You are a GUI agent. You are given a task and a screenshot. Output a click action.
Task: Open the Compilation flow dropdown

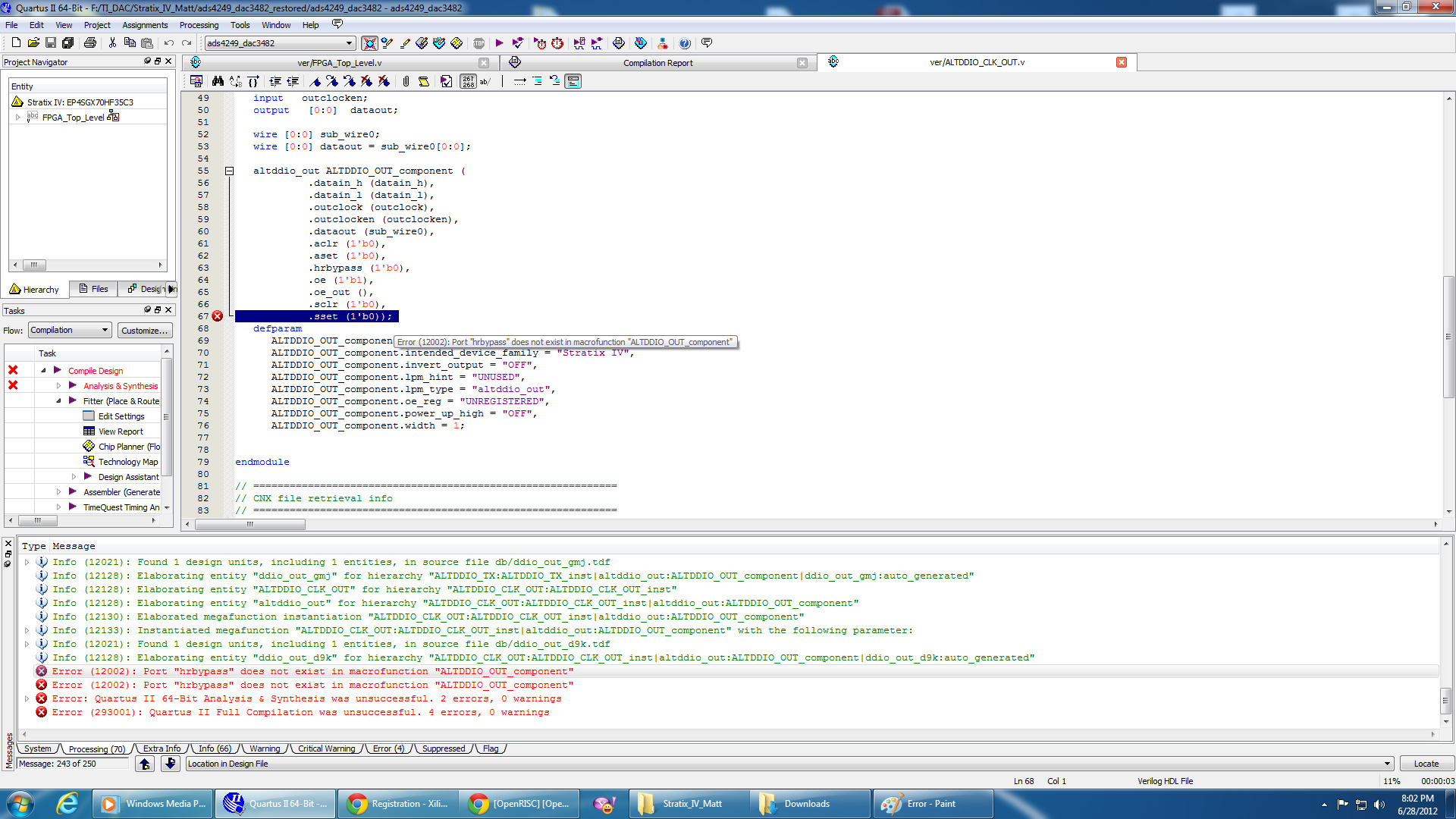pos(105,330)
